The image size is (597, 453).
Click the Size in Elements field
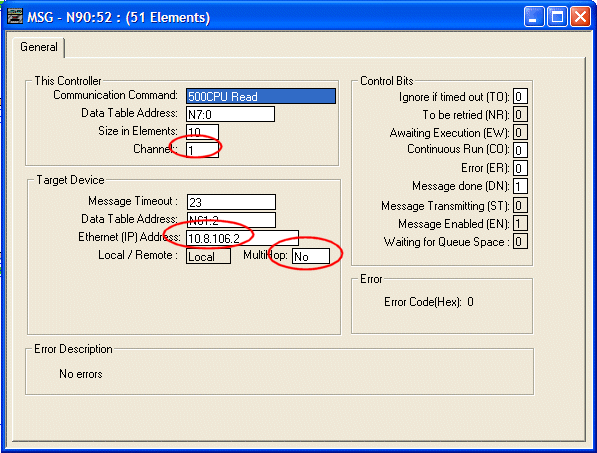[202, 132]
